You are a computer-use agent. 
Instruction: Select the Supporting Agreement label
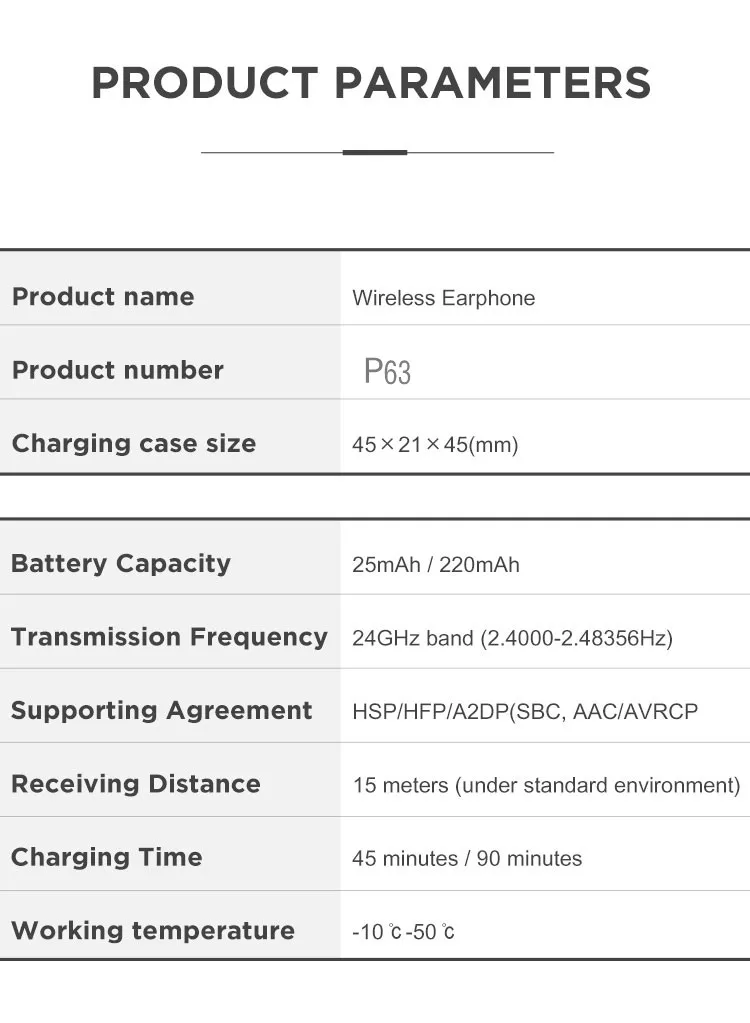point(161,710)
